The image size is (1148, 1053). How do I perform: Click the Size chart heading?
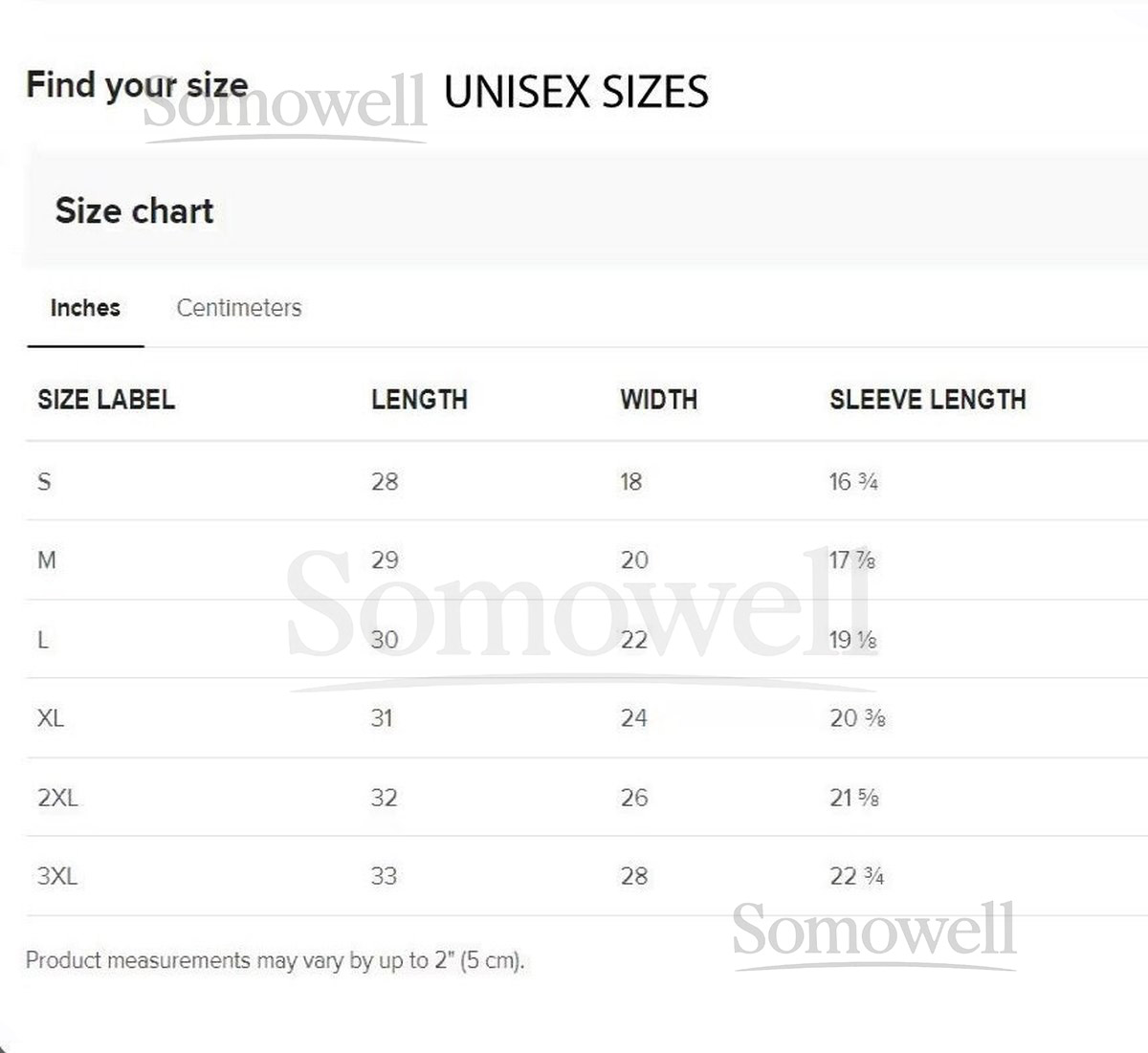coord(134,210)
